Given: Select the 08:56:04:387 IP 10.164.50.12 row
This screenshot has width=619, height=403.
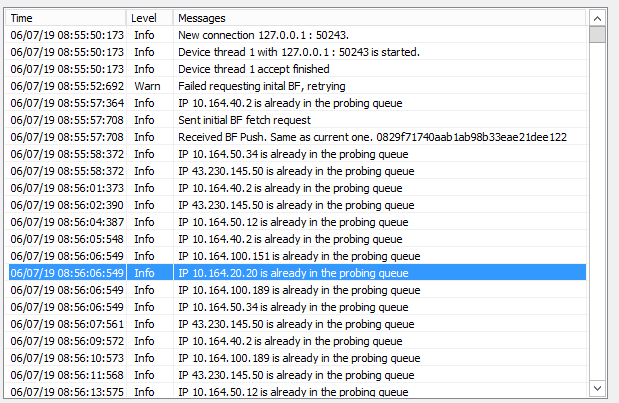Looking at the screenshot, I should pos(298,222).
